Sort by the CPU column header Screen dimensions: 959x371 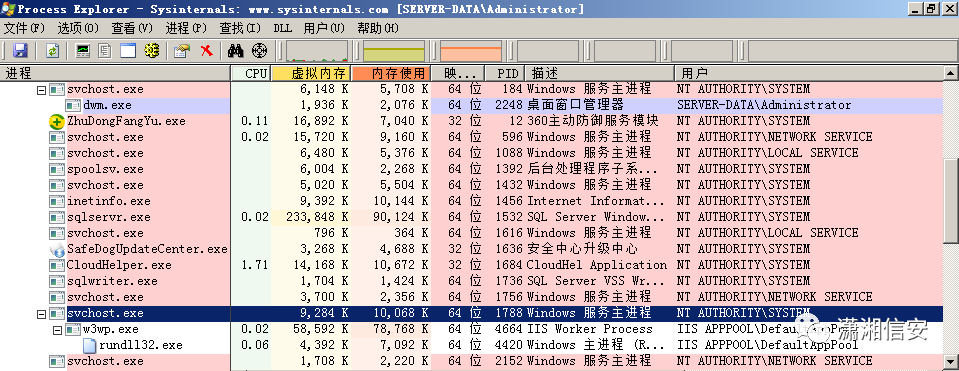point(251,73)
